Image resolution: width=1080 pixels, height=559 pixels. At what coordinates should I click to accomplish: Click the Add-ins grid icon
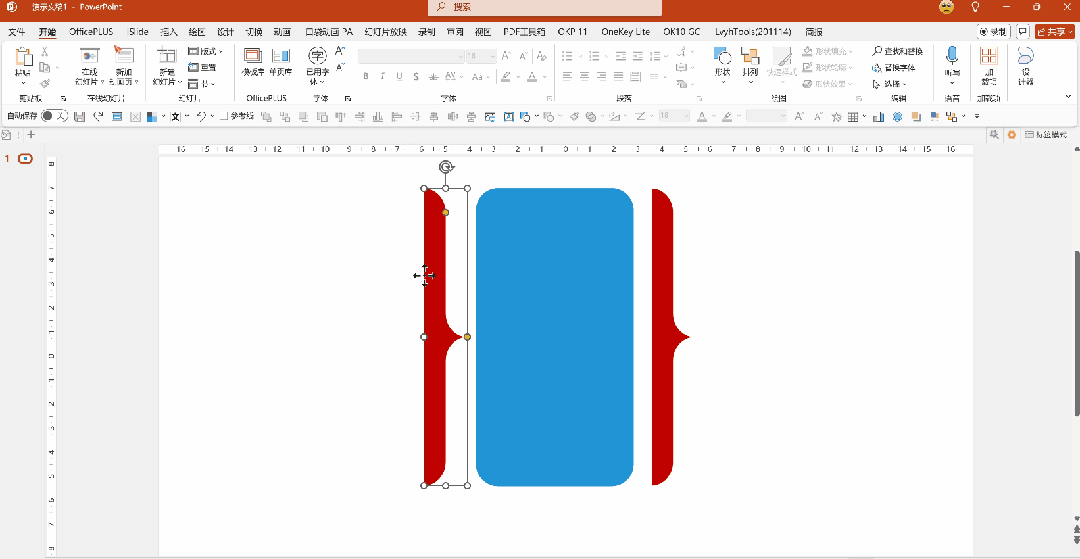coord(989,56)
